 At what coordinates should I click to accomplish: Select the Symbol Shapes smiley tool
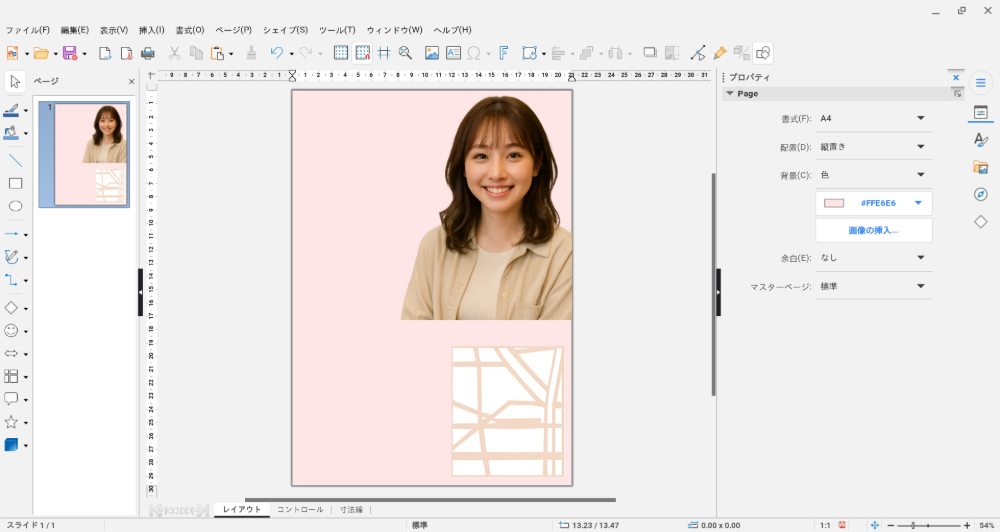tap(11, 330)
